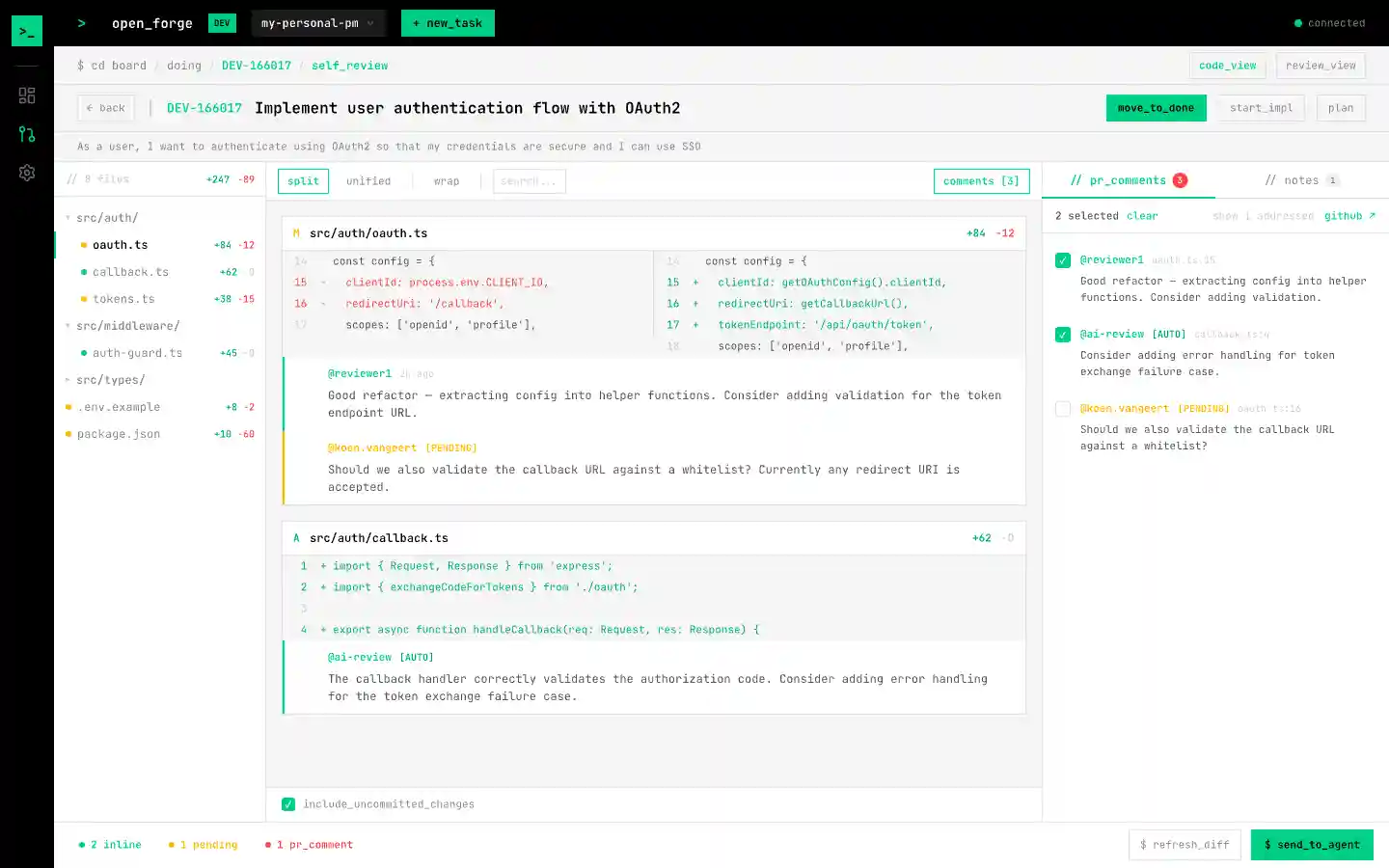1389x868 pixels.
Task: Uncheck the @reviewer1 comment in pr_comments
Action: click(x=1062, y=260)
